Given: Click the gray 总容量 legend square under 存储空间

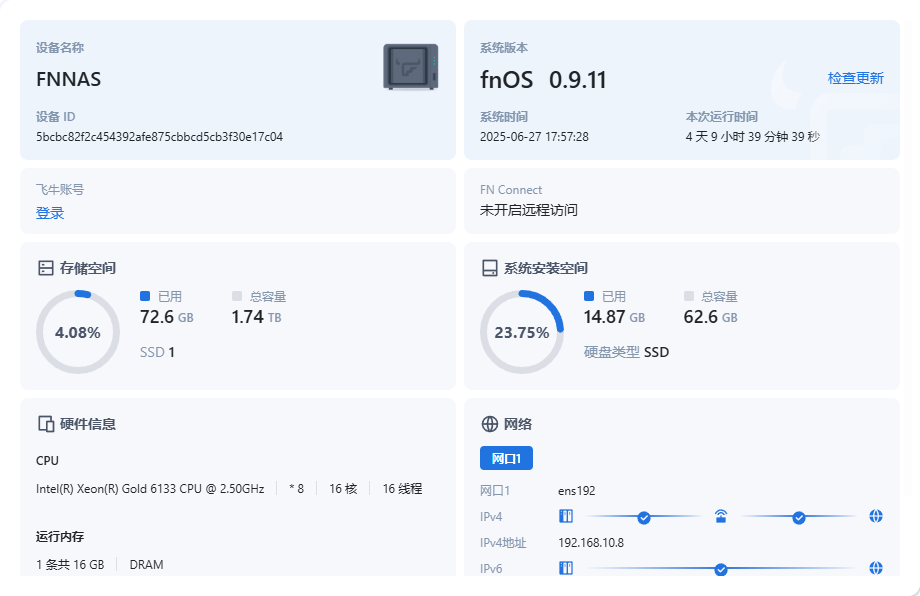Looking at the screenshot, I should [237, 296].
